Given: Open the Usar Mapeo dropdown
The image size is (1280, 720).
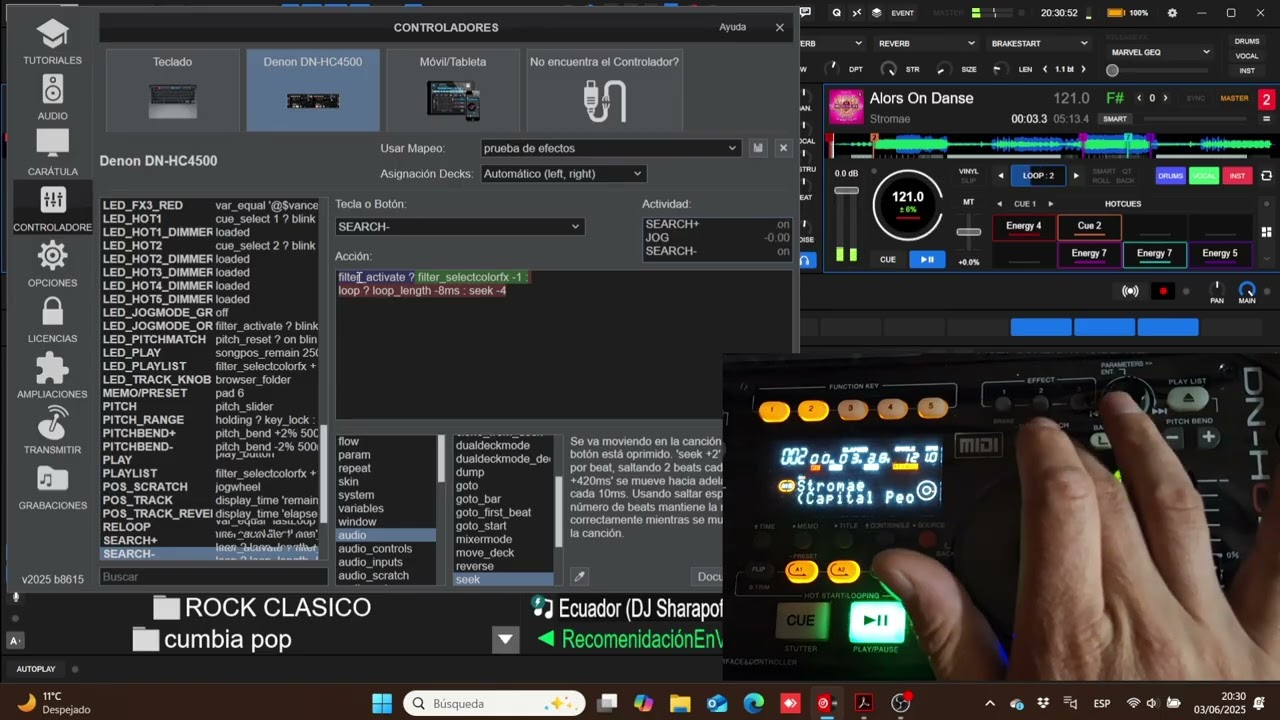Looking at the screenshot, I should tap(610, 148).
